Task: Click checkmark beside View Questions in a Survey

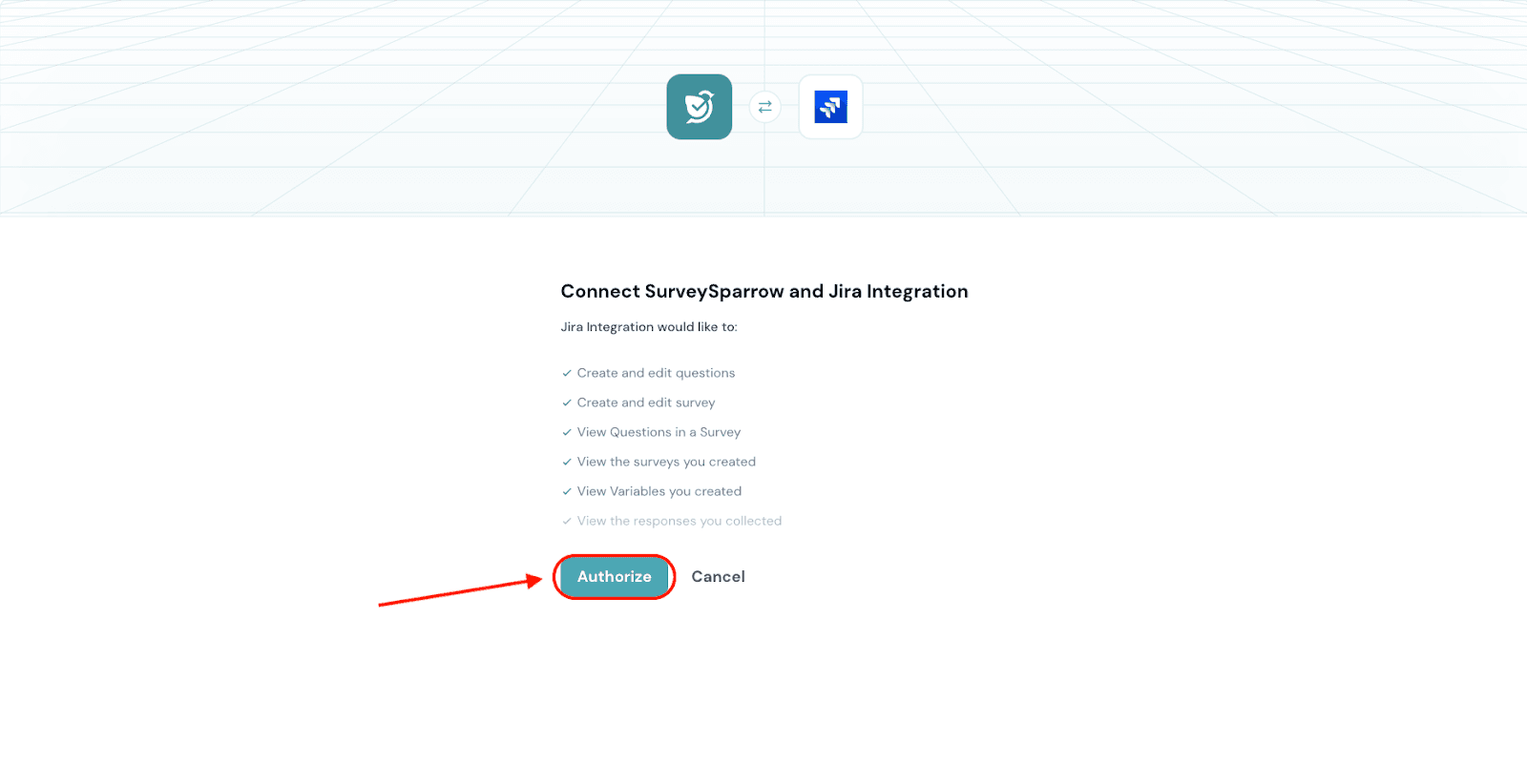Action: (567, 432)
